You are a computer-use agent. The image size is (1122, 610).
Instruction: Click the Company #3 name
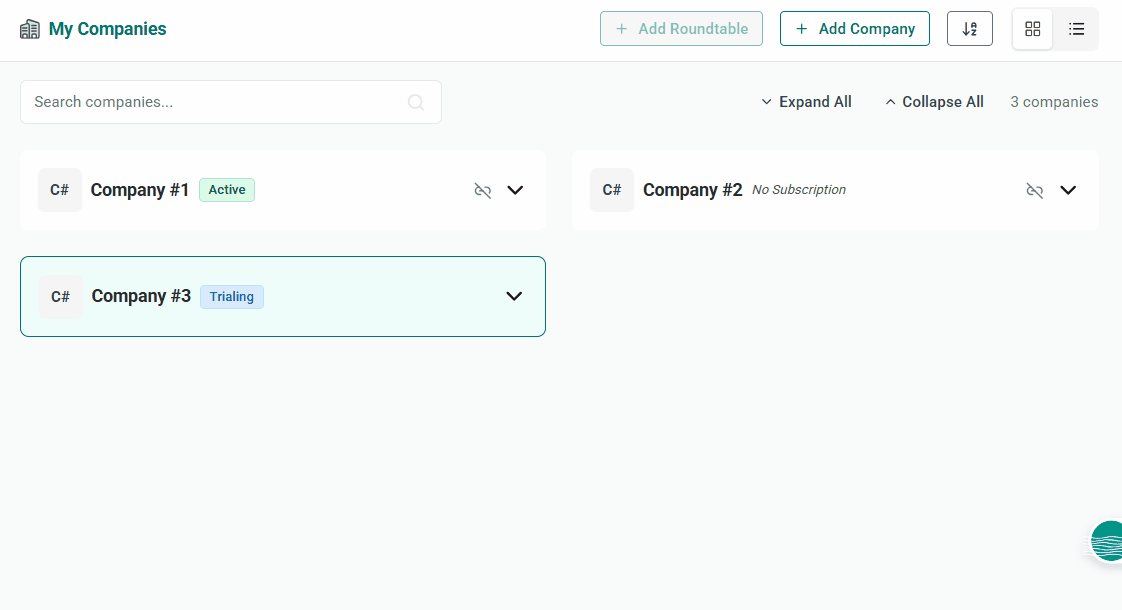pos(141,296)
